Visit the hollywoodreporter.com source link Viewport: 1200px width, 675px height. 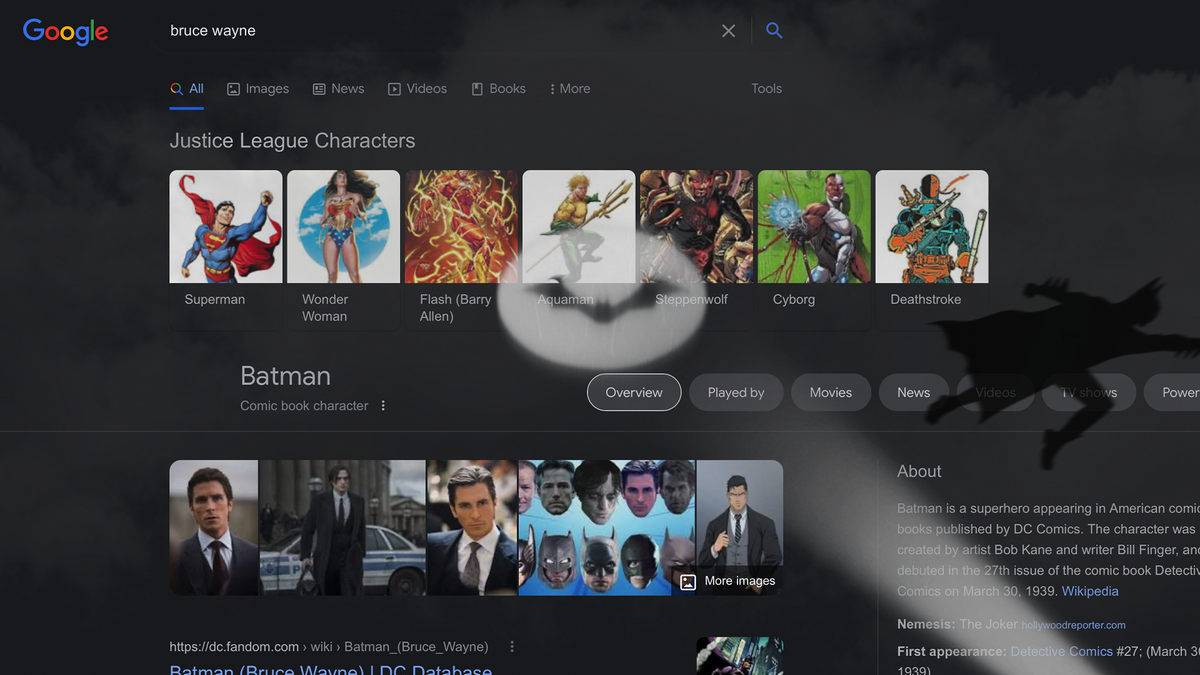(1073, 625)
